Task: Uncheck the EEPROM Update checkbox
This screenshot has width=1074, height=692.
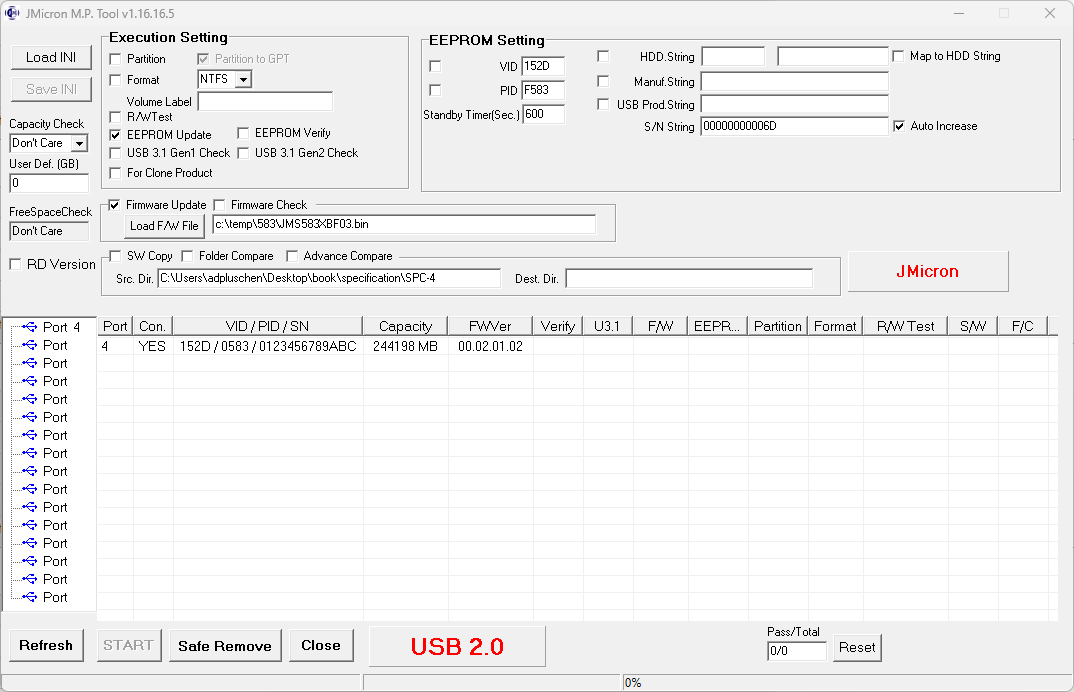Action: (115, 134)
